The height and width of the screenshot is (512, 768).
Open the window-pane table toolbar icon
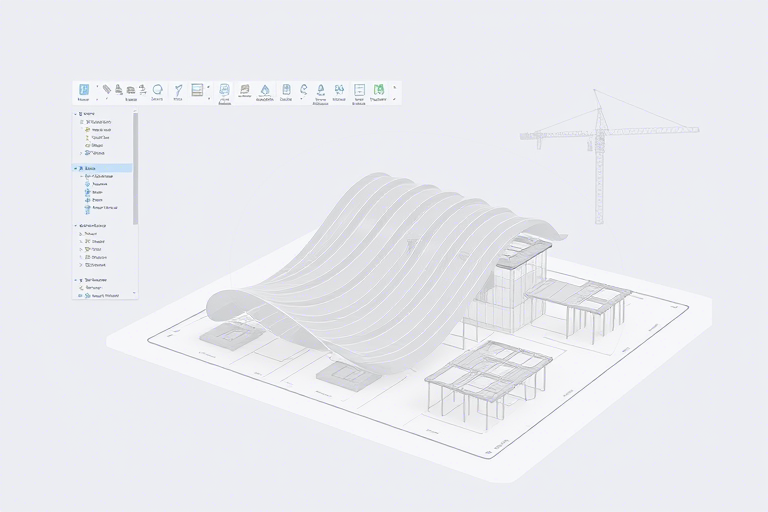pos(197,89)
